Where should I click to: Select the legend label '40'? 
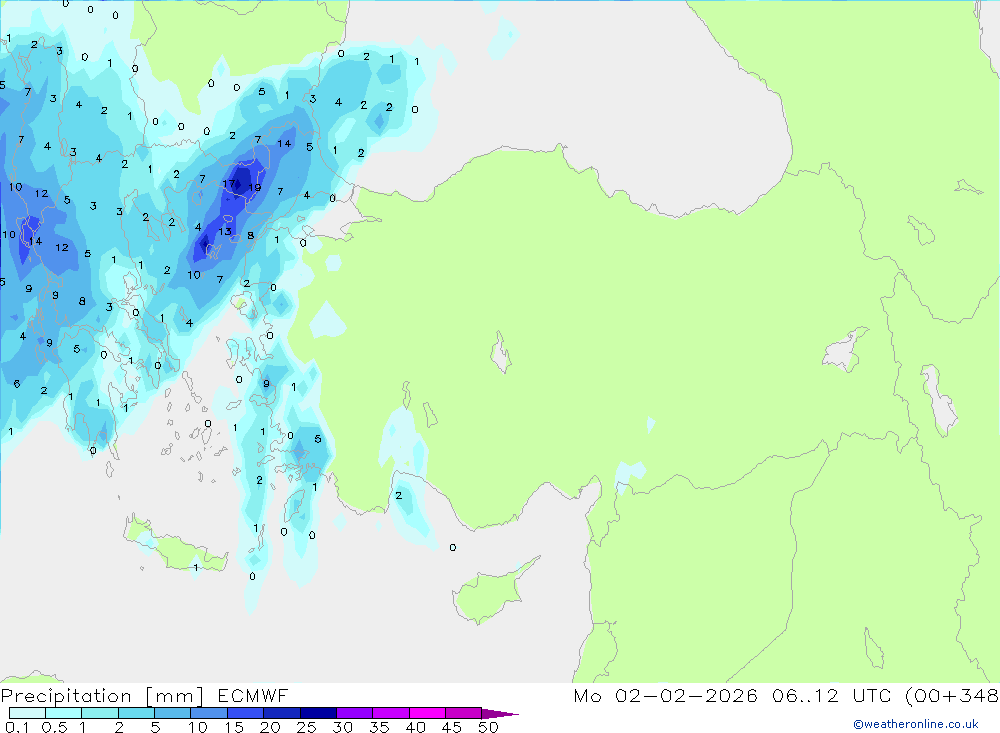click(x=415, y=727)
